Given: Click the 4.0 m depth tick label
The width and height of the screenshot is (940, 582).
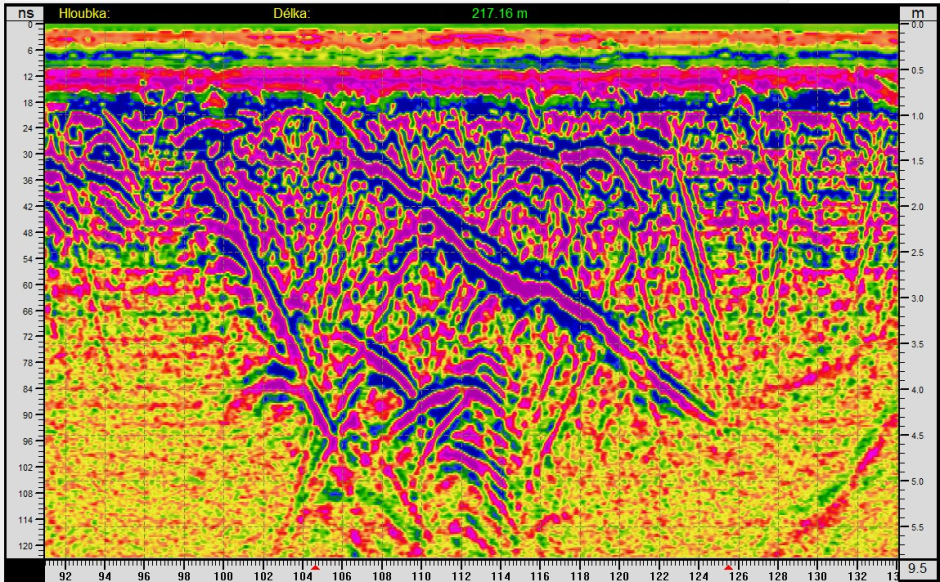Looking at the screenshot, I should [917, 390].
